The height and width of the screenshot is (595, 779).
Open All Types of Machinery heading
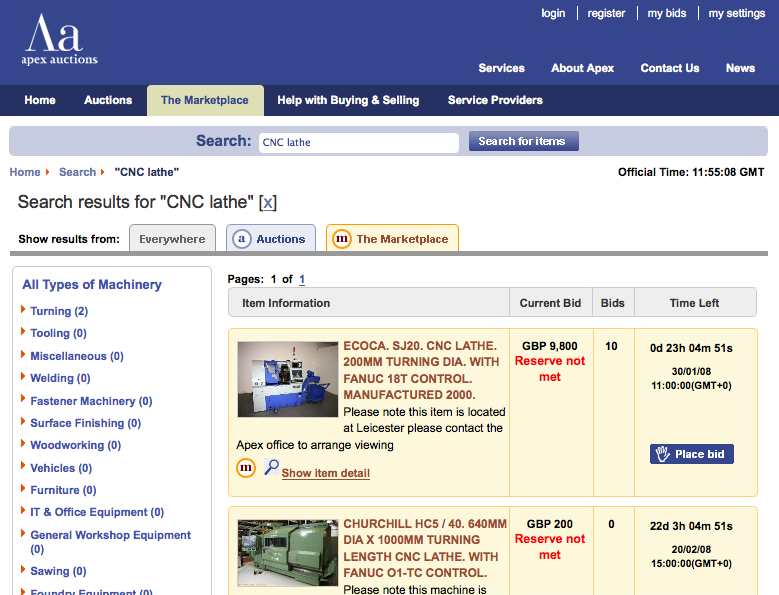click(92, 285)
